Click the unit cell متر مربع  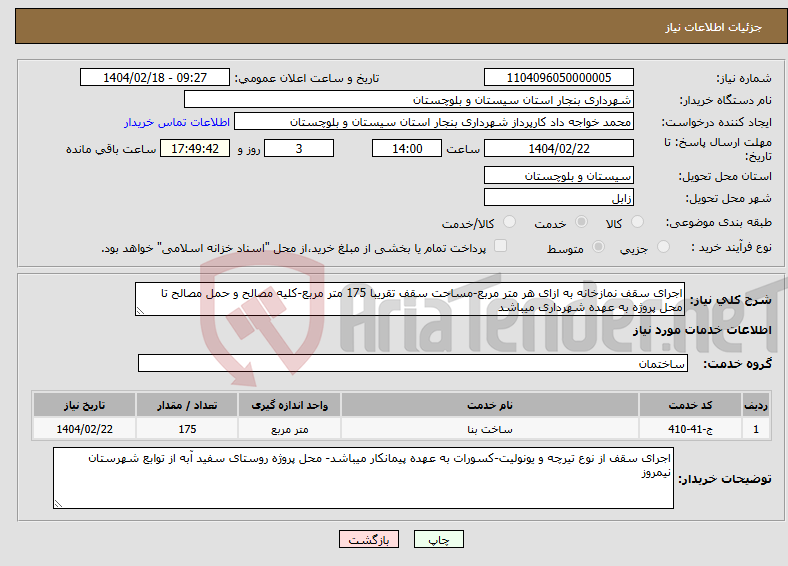(289, 429)
